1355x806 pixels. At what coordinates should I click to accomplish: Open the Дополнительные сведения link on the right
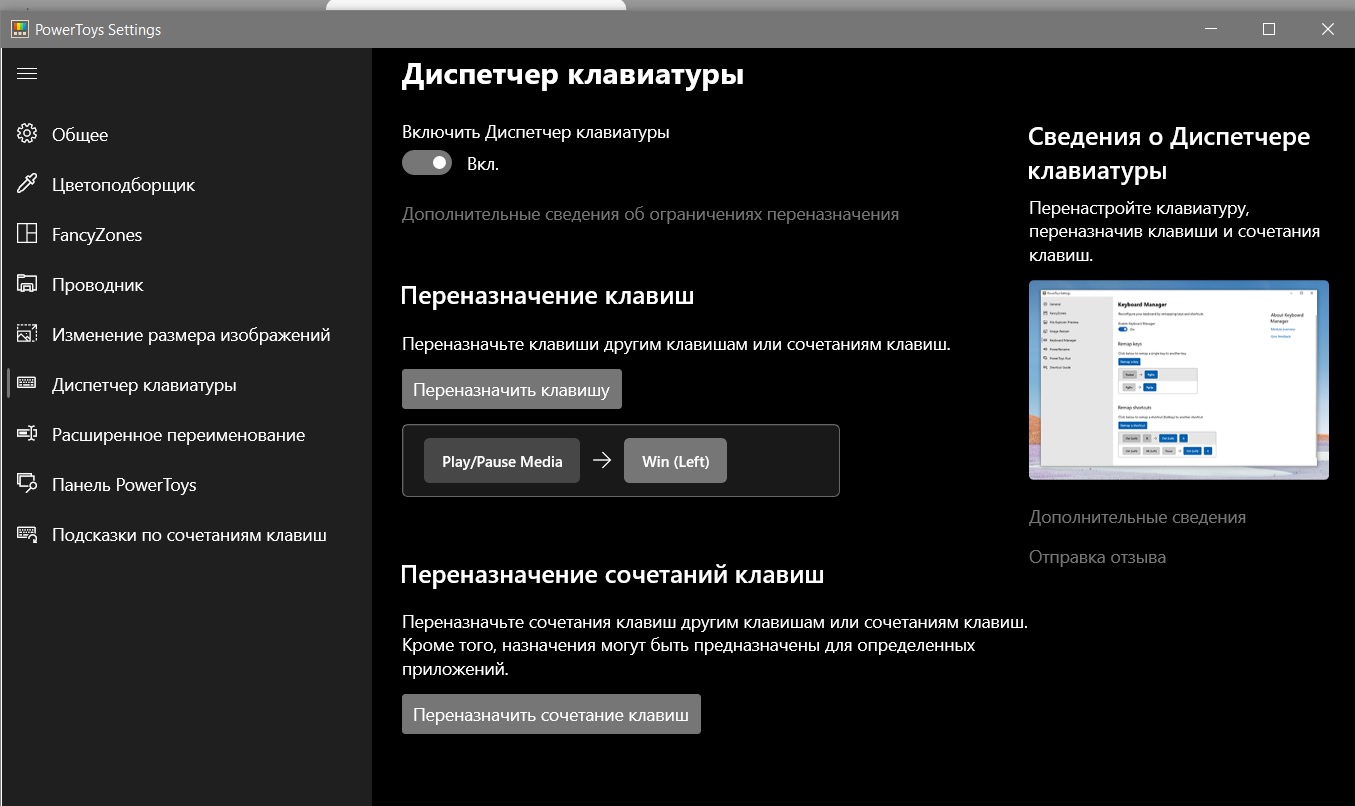pyautogui.click(x=1137, y=517)
